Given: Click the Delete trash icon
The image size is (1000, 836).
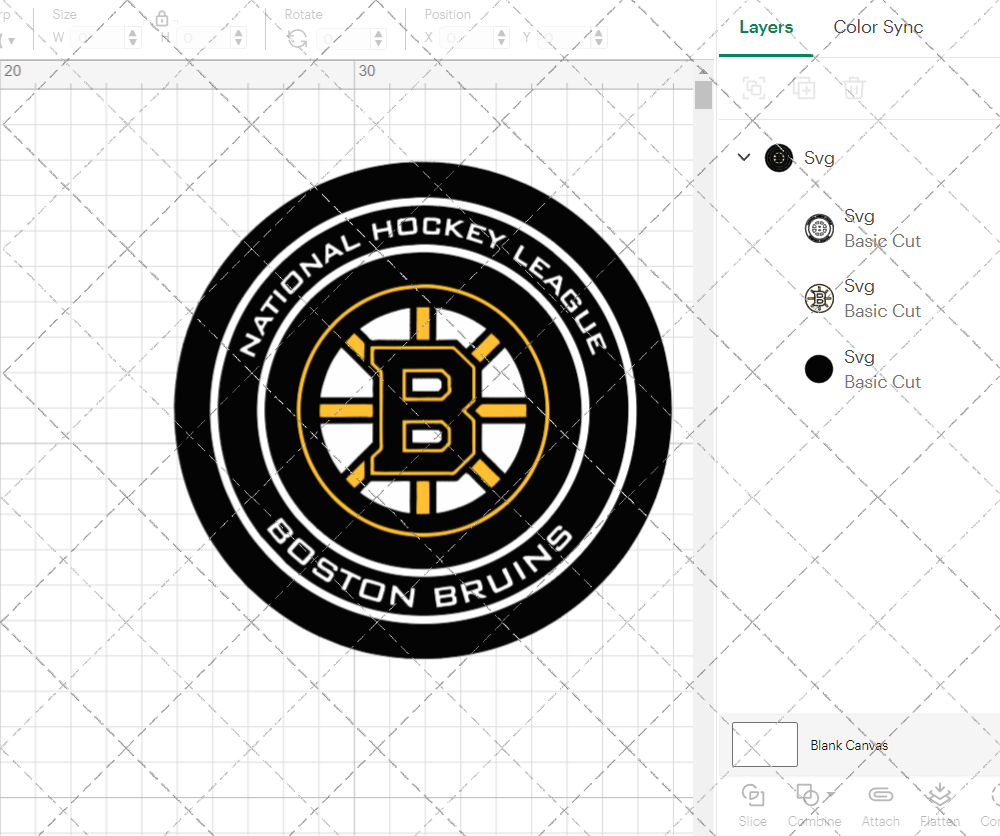Looking at the screenshot, I should pos(854,88).
